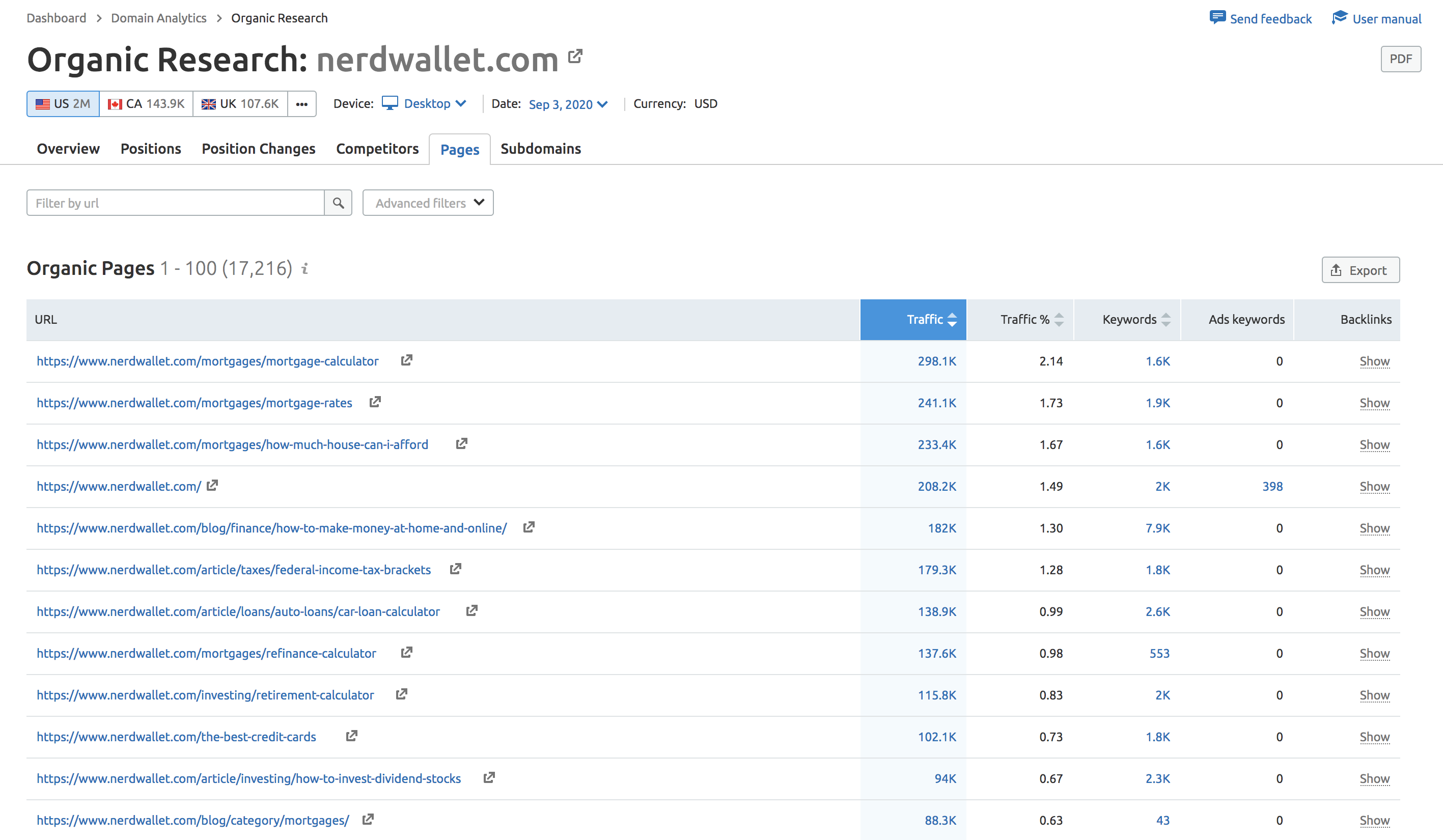Open the mortgage-calculator URL link
The image size is (1443, 840).
click(207, 361)
